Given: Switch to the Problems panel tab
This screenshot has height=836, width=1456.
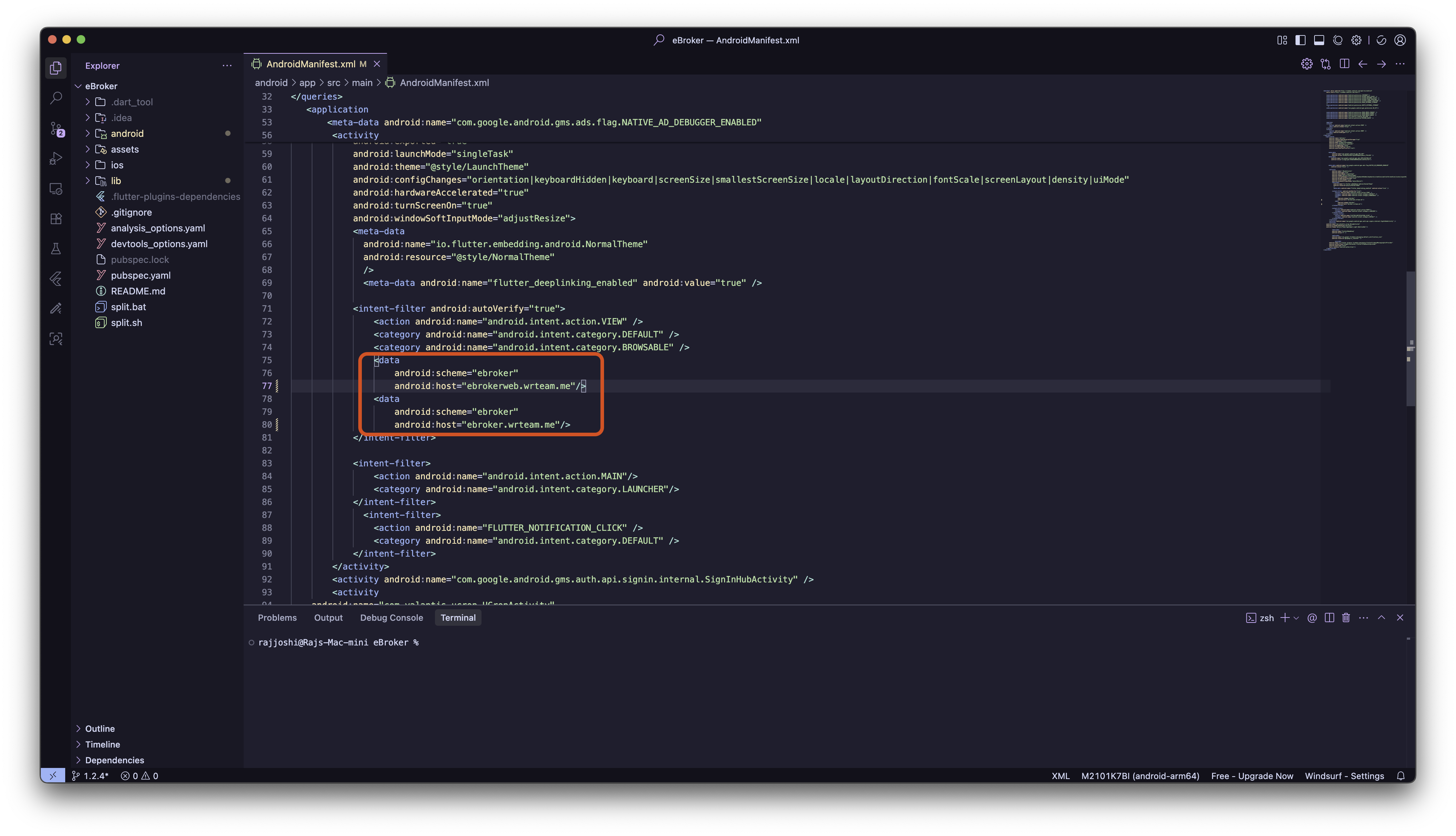Looking at the screenshot, I should click(277, 618).
